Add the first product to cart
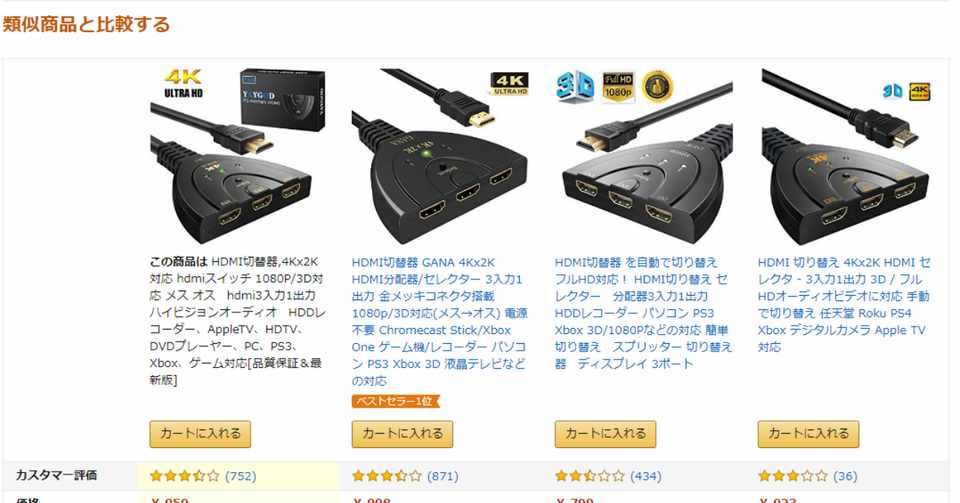Viewport: 960px width, 503px height. click(200, 434)
